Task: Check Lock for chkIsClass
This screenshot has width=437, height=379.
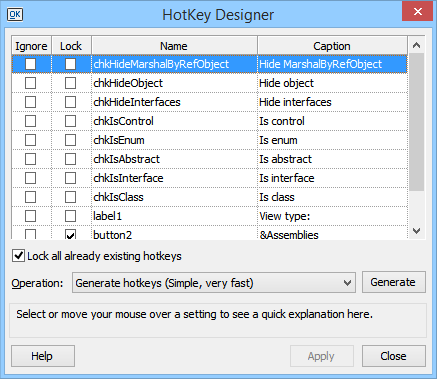Action: (x=70, y=197)
